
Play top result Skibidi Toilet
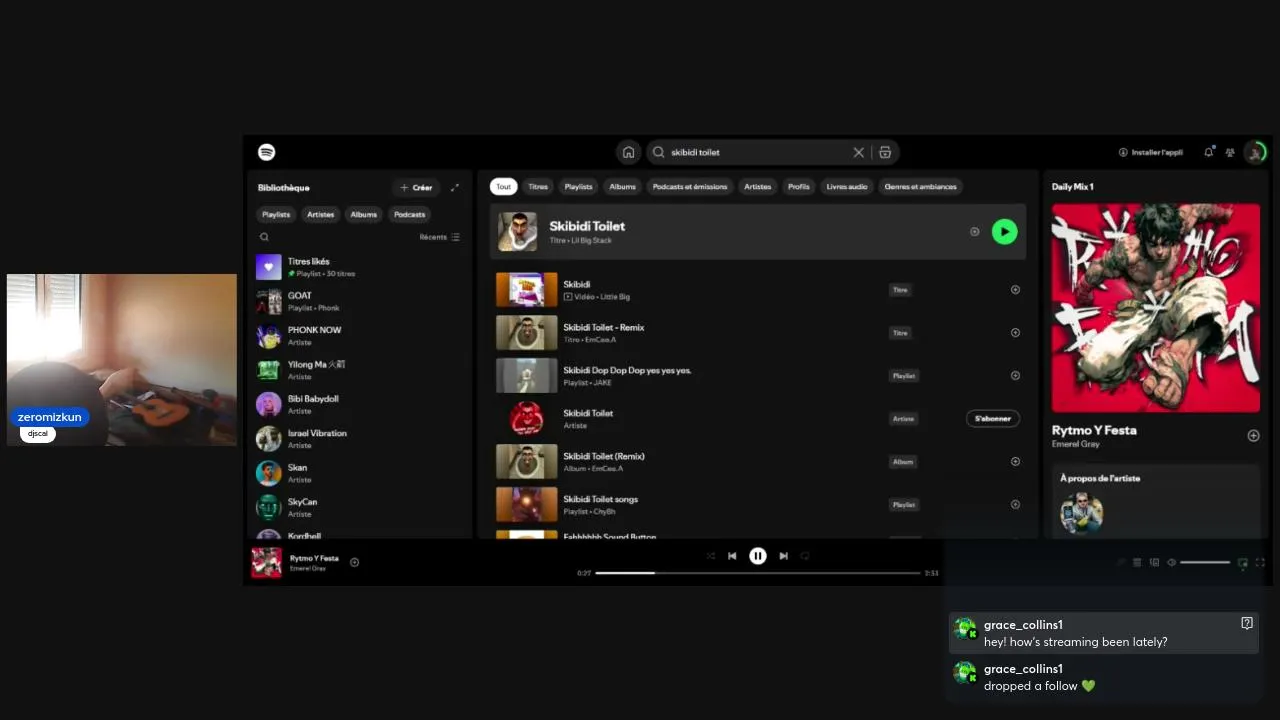tap(1004, 232)
